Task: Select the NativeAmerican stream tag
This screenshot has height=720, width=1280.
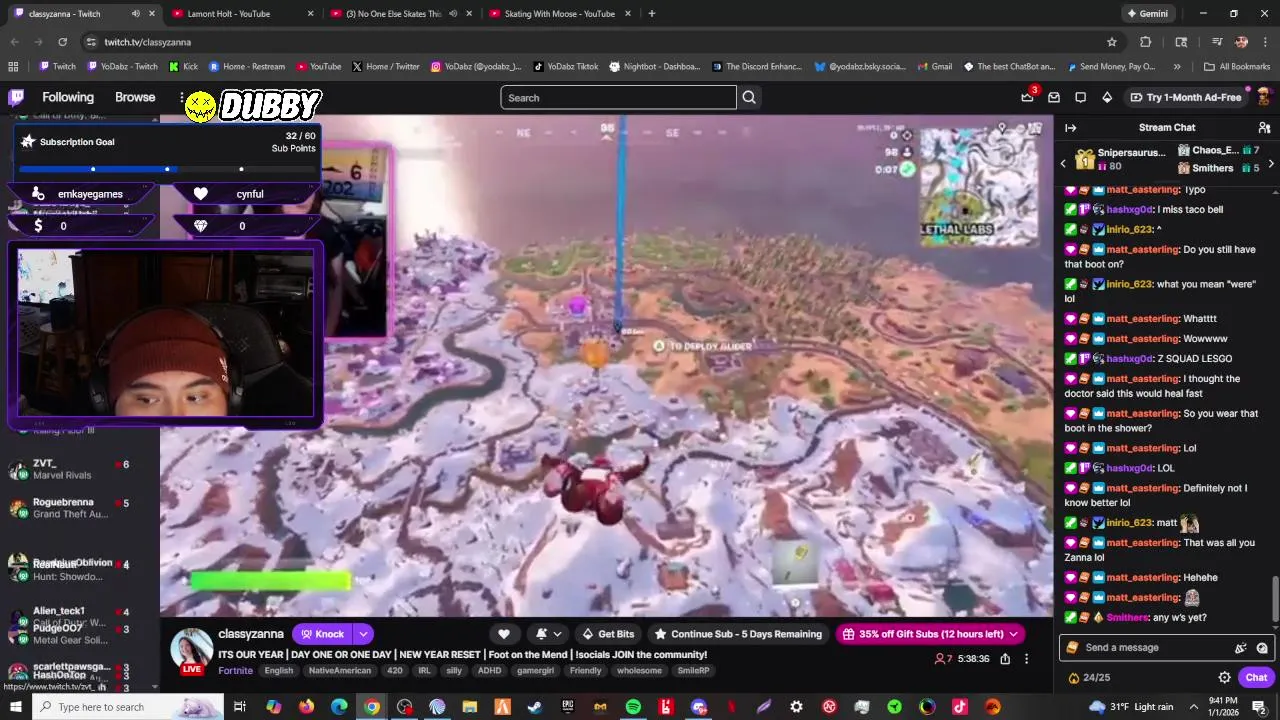Action: click(x=340, y=670)
